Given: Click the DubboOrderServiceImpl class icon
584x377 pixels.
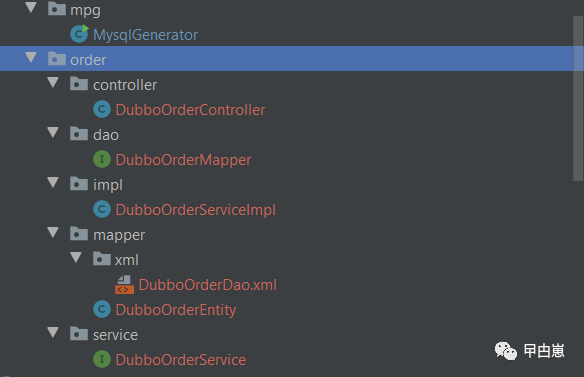Looking at the screenshot, I should 102,209.
